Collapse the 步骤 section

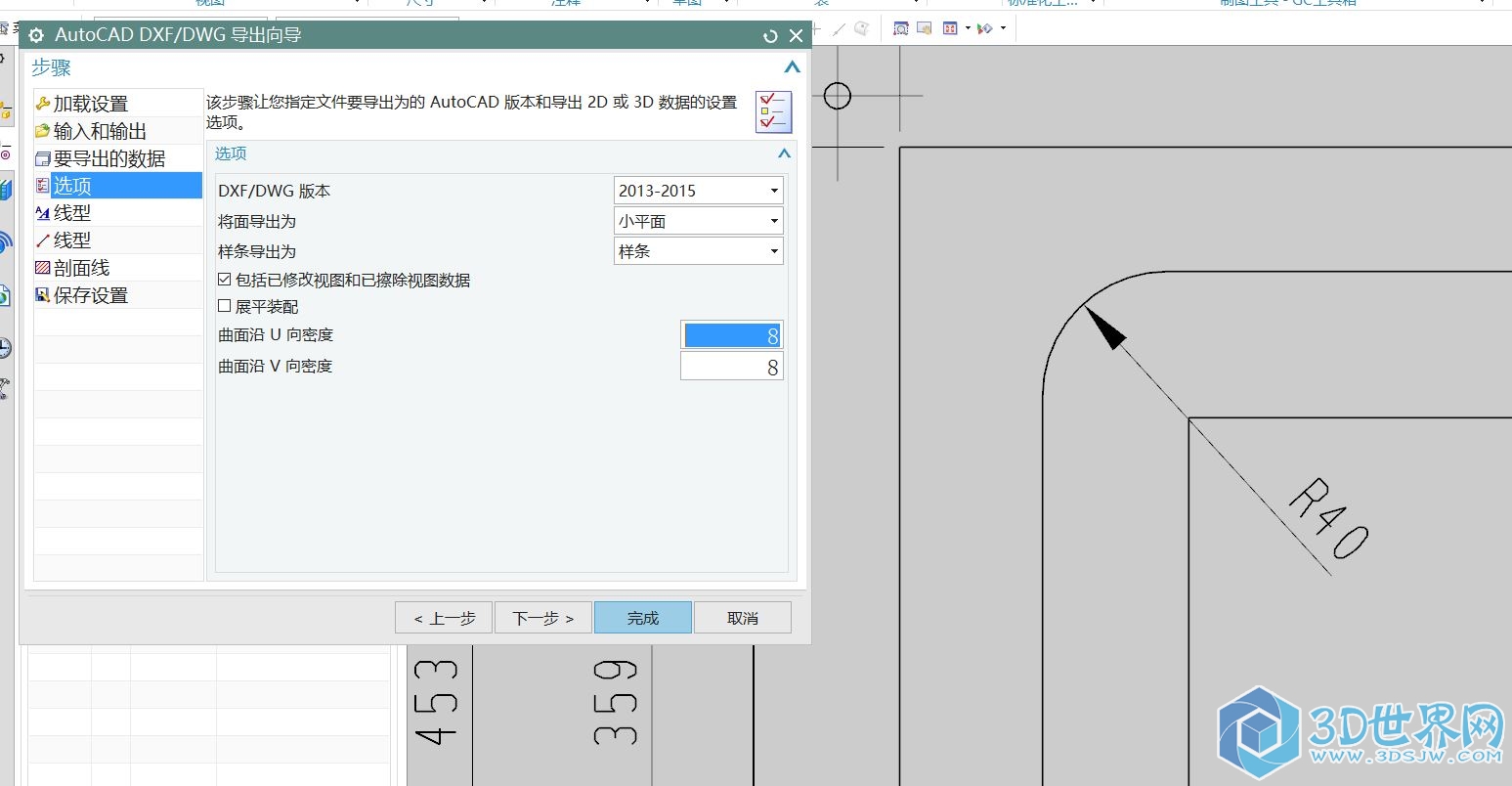click(793, 67)
